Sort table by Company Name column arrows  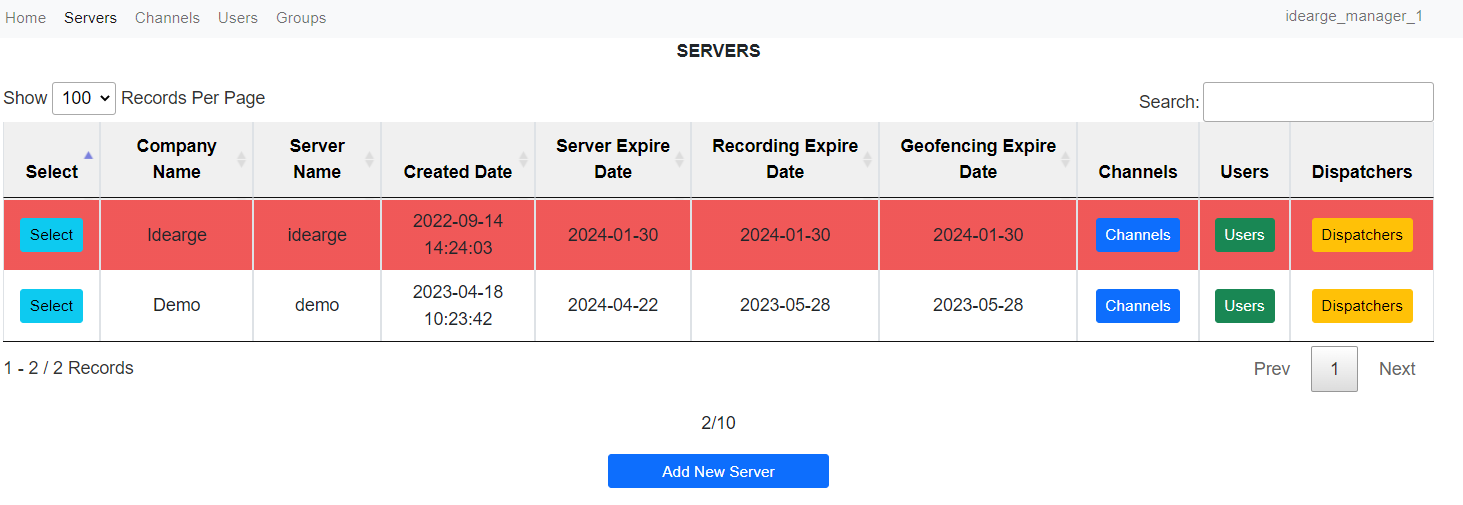[x=241, y=159]
